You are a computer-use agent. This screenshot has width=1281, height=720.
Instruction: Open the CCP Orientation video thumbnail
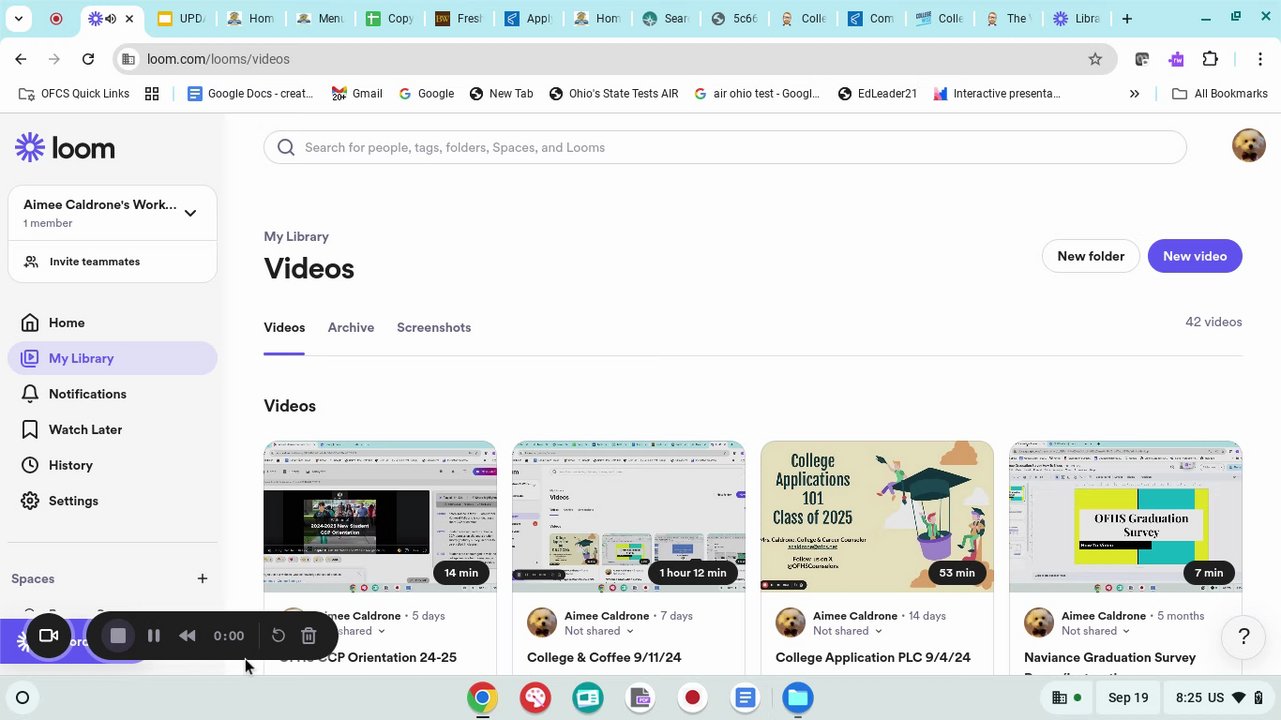[x=380, y=516]
